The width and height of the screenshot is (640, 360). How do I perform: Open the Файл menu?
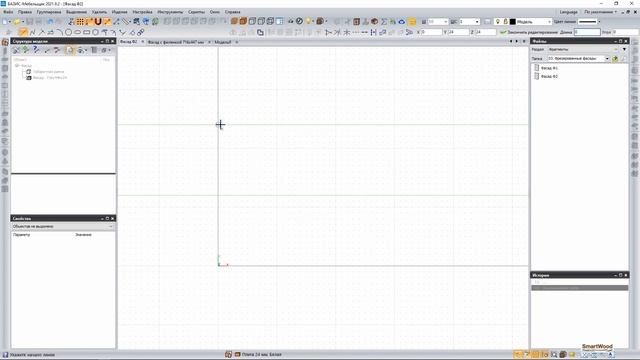(8, 12)
